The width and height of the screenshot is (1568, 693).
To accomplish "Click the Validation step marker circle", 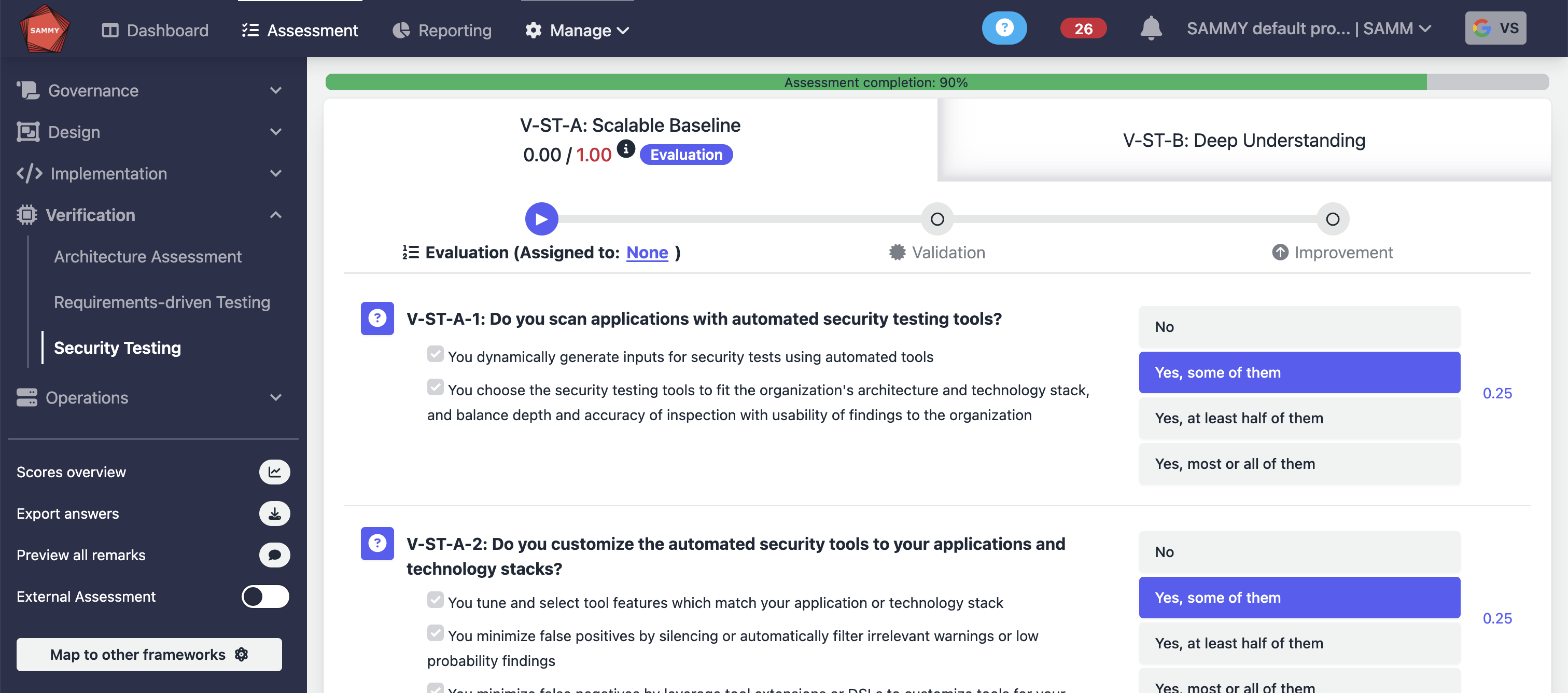I will pyautogui.click(x=937, y=218).
